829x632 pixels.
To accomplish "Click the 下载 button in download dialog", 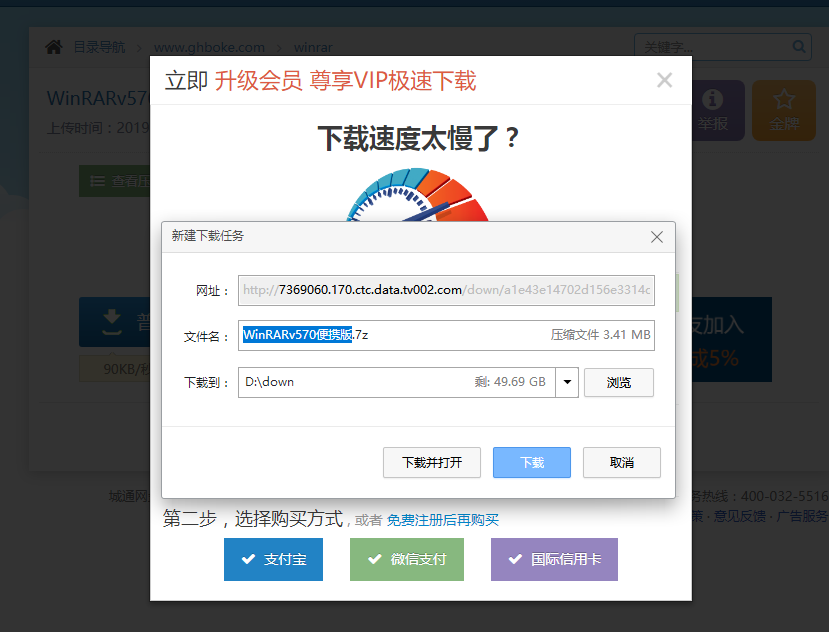I will point(531,462).
